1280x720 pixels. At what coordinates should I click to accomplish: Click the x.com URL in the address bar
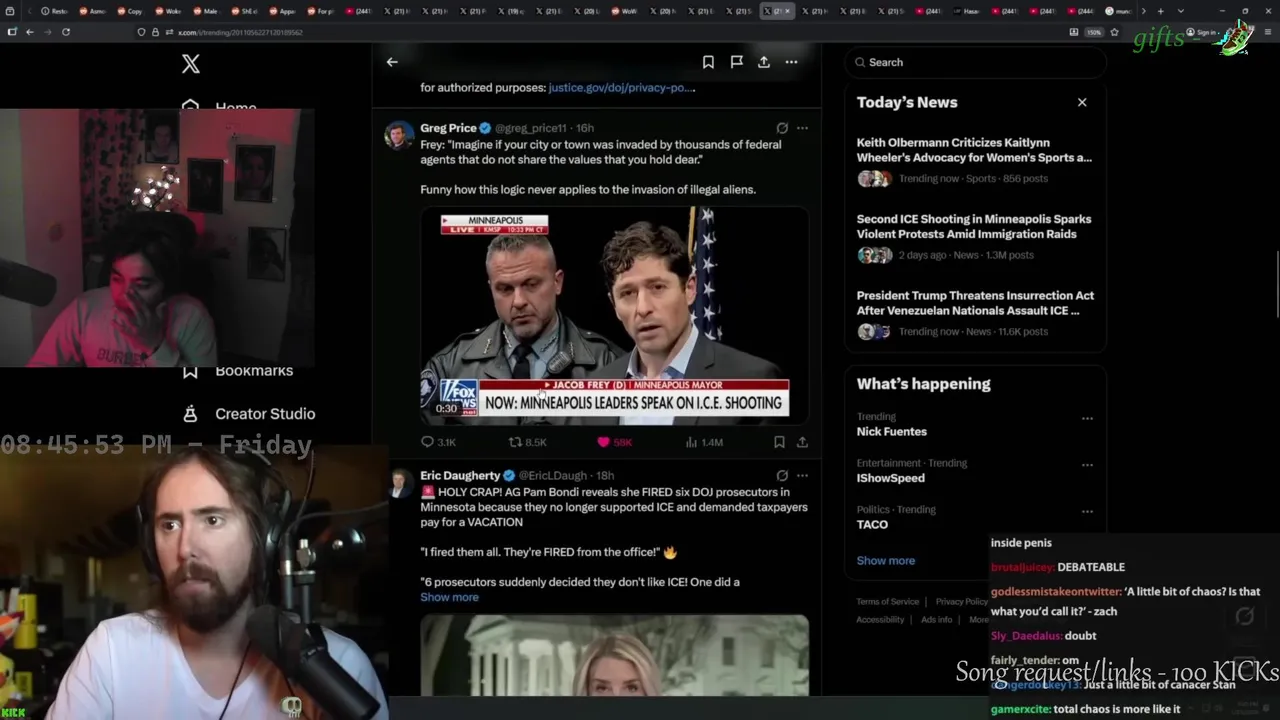point(240,32)
